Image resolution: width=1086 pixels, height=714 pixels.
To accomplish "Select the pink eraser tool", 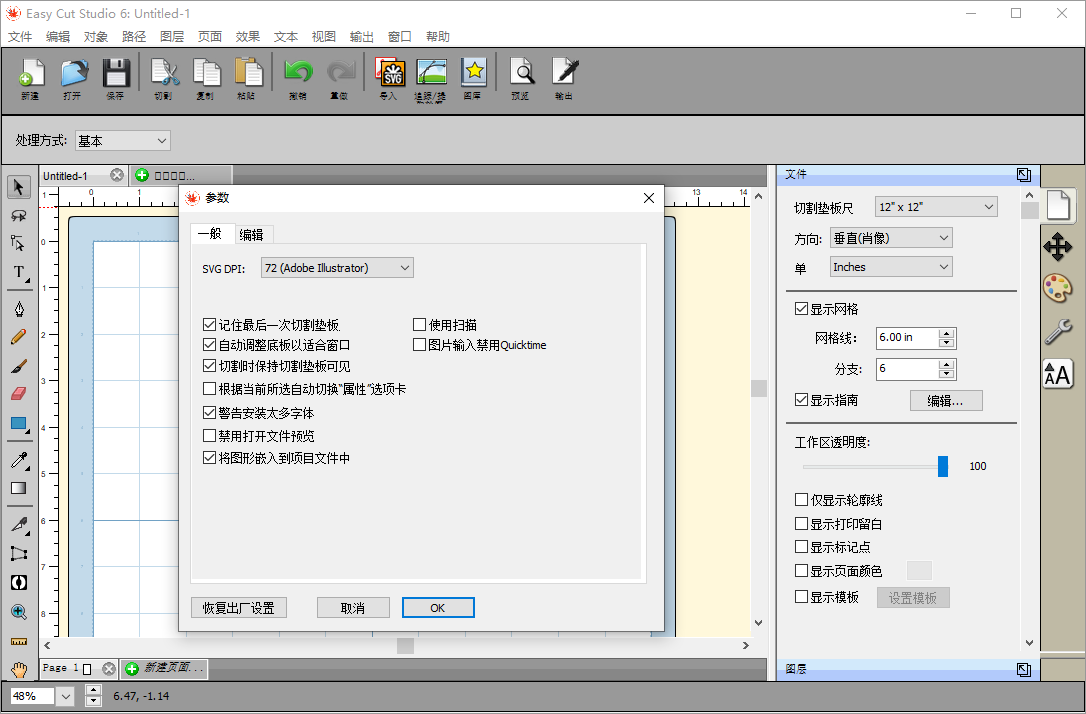I will [x=19, y=393].
